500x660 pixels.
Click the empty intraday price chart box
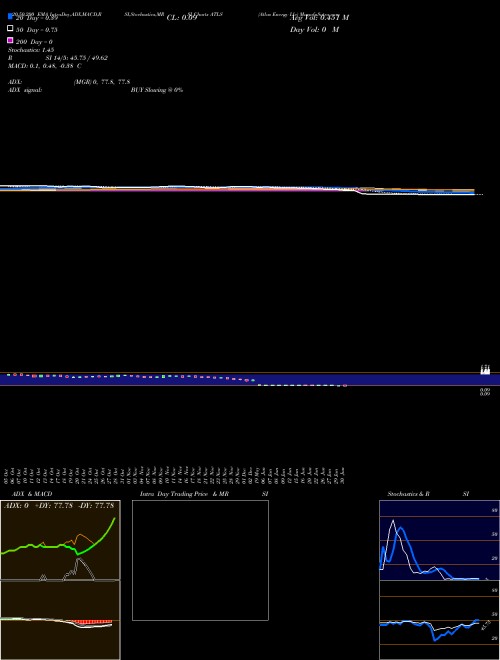[200, 560]
